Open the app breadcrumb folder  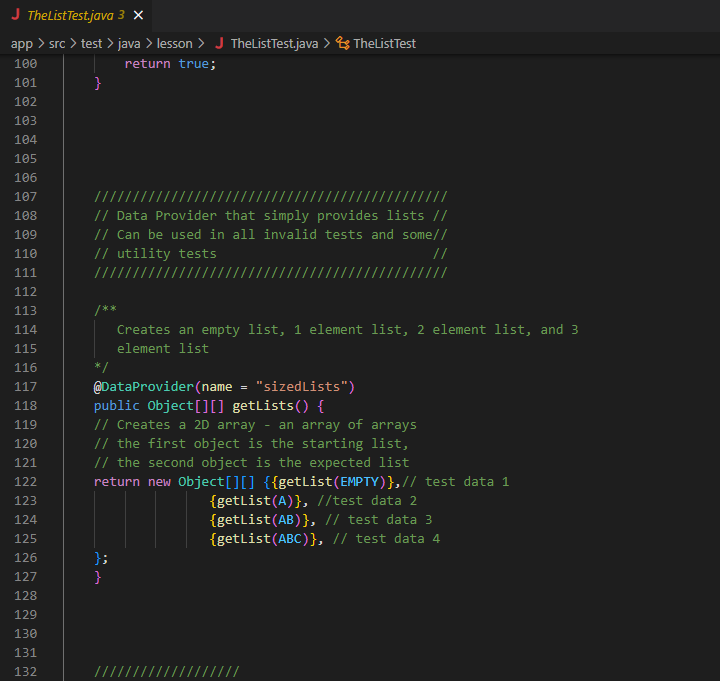coord(21,43)
